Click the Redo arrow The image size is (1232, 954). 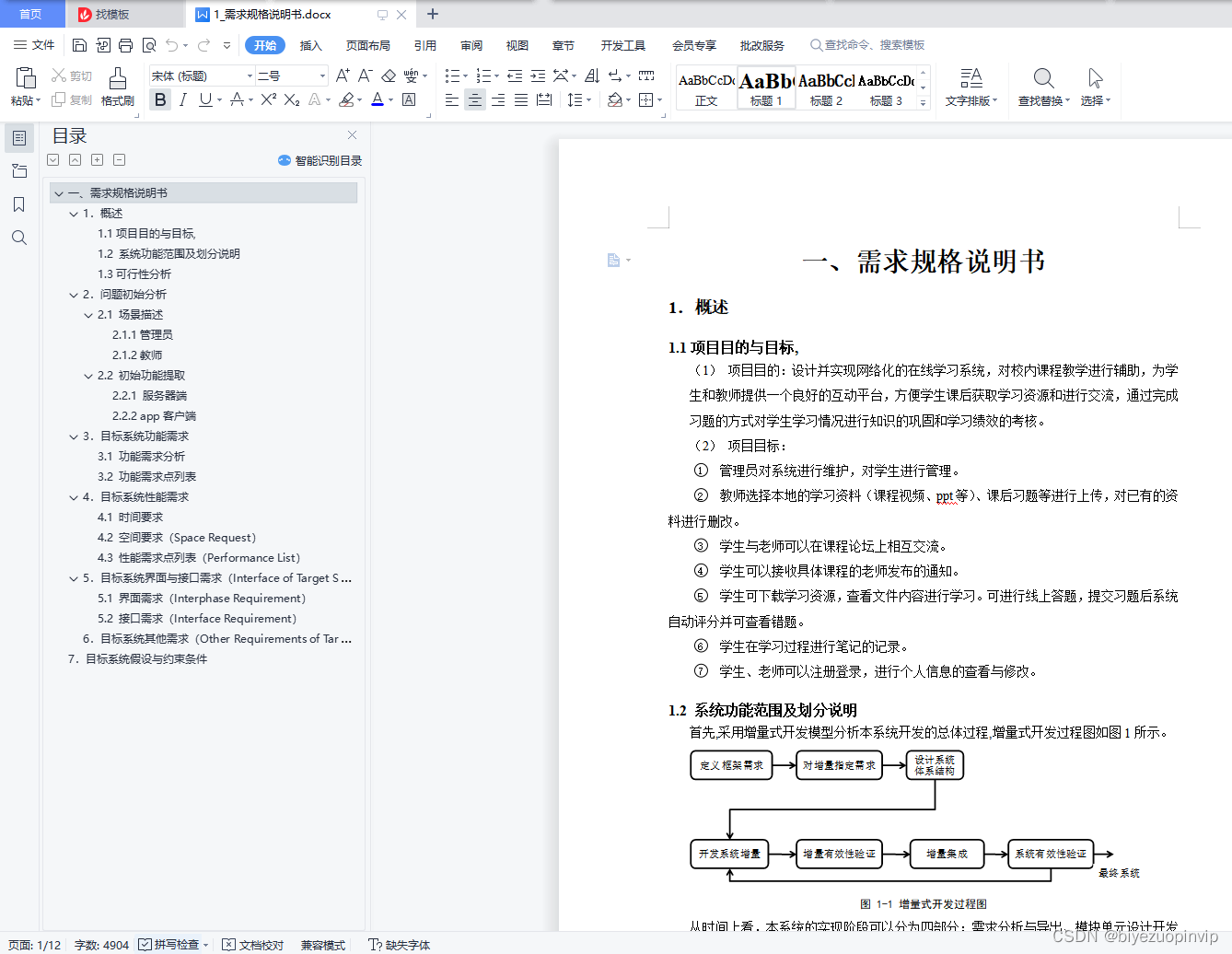(204, 45)
